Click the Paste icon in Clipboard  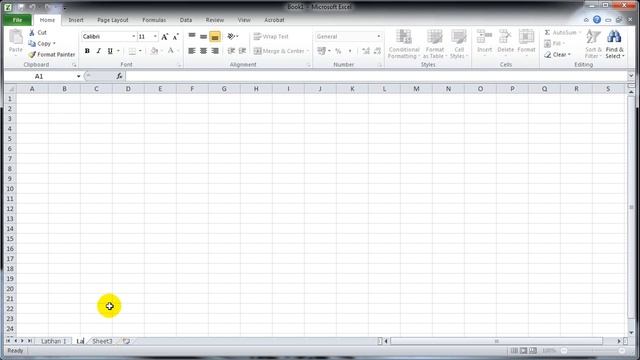point(16,38)
